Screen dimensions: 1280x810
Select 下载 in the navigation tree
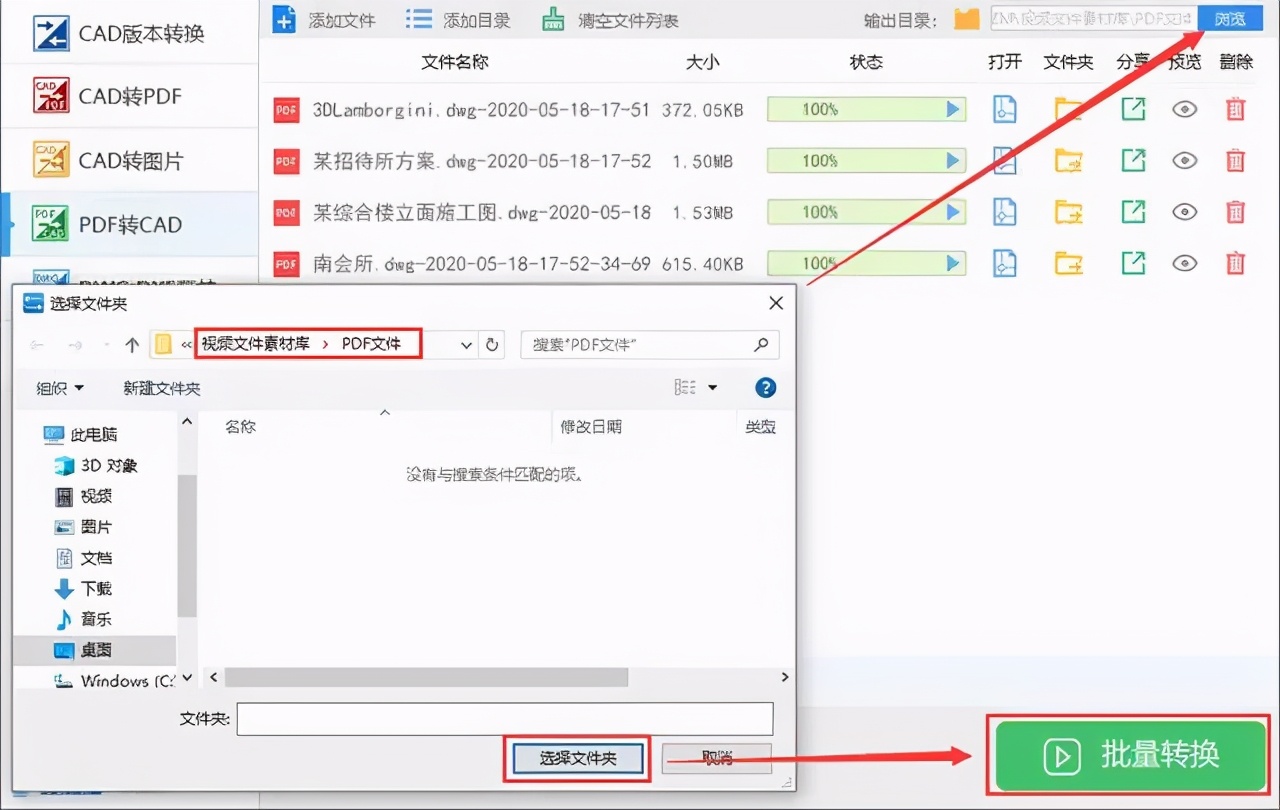[84, 588]
